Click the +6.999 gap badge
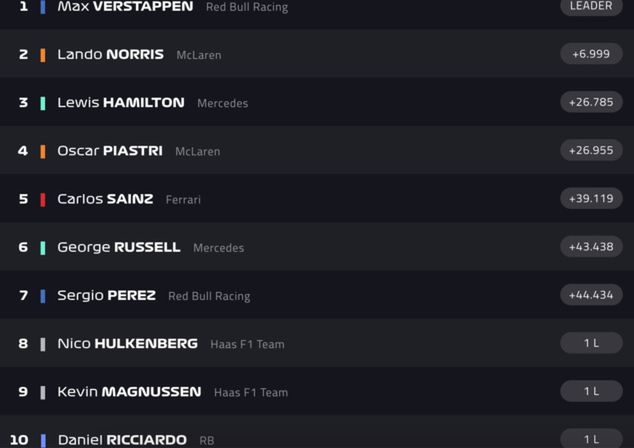 click(591, 54)
